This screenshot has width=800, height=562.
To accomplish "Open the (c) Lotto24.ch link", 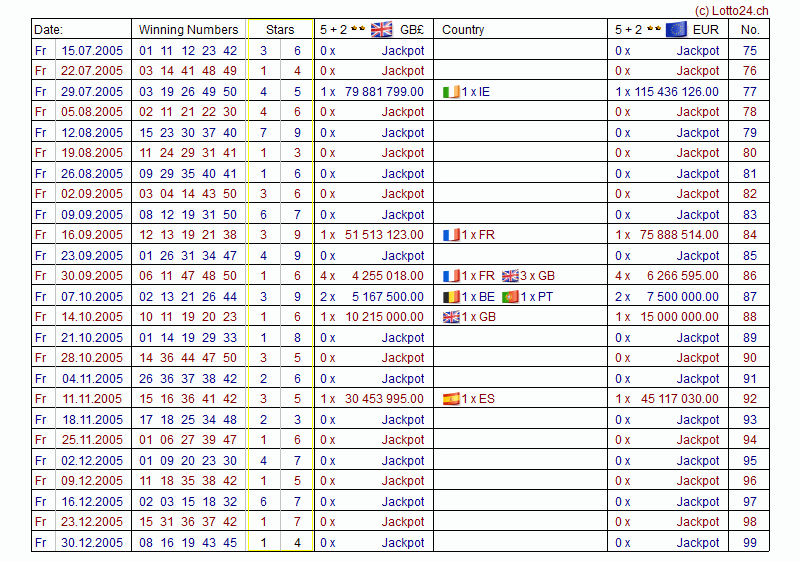I will (731, 10).
